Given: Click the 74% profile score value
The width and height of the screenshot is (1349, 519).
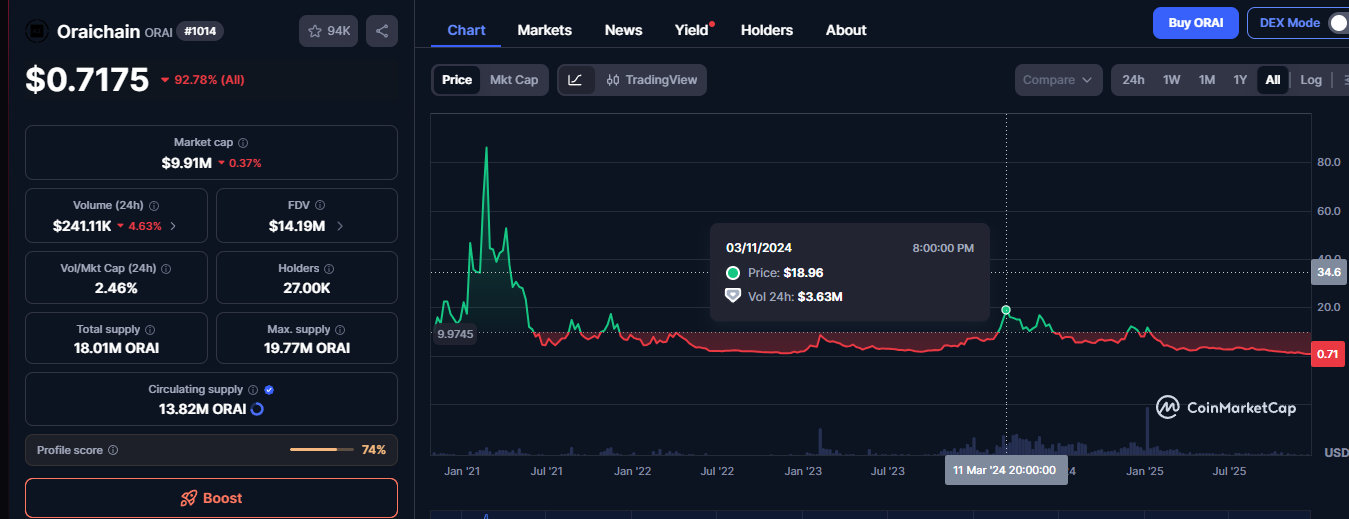Looking at the screenshot, I should (x=374, y=450).
